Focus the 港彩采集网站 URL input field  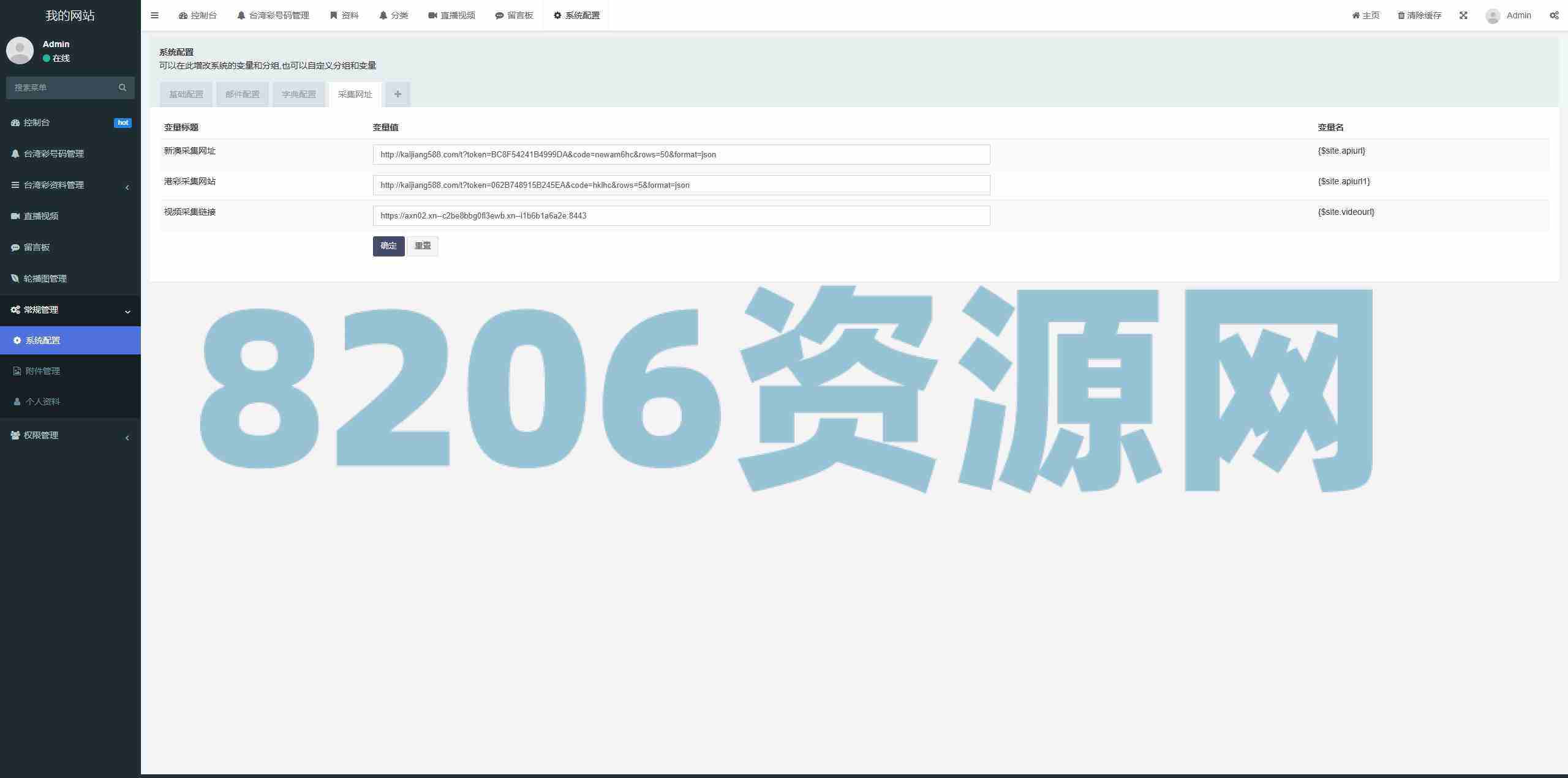tap(681, 185)
